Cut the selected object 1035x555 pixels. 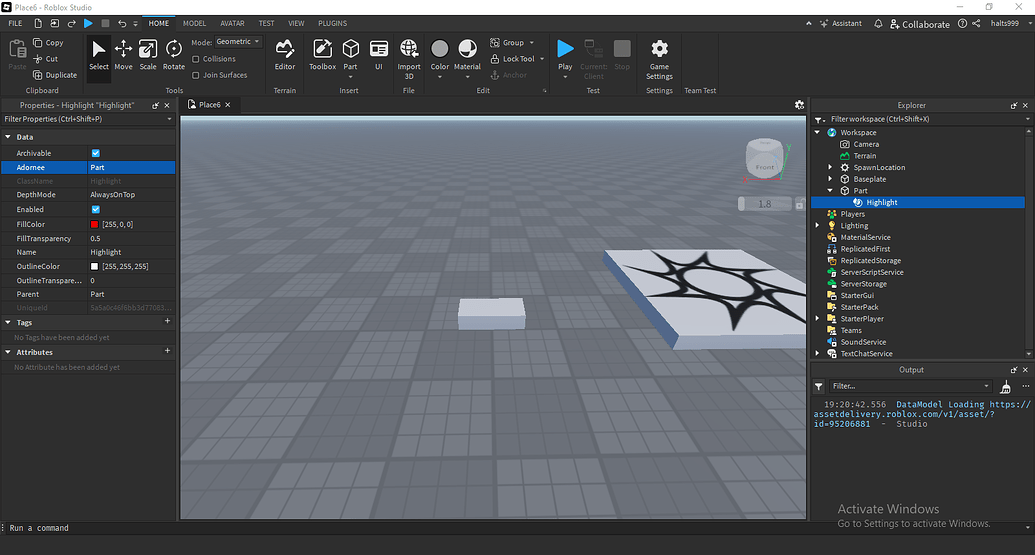coord(46,59)
